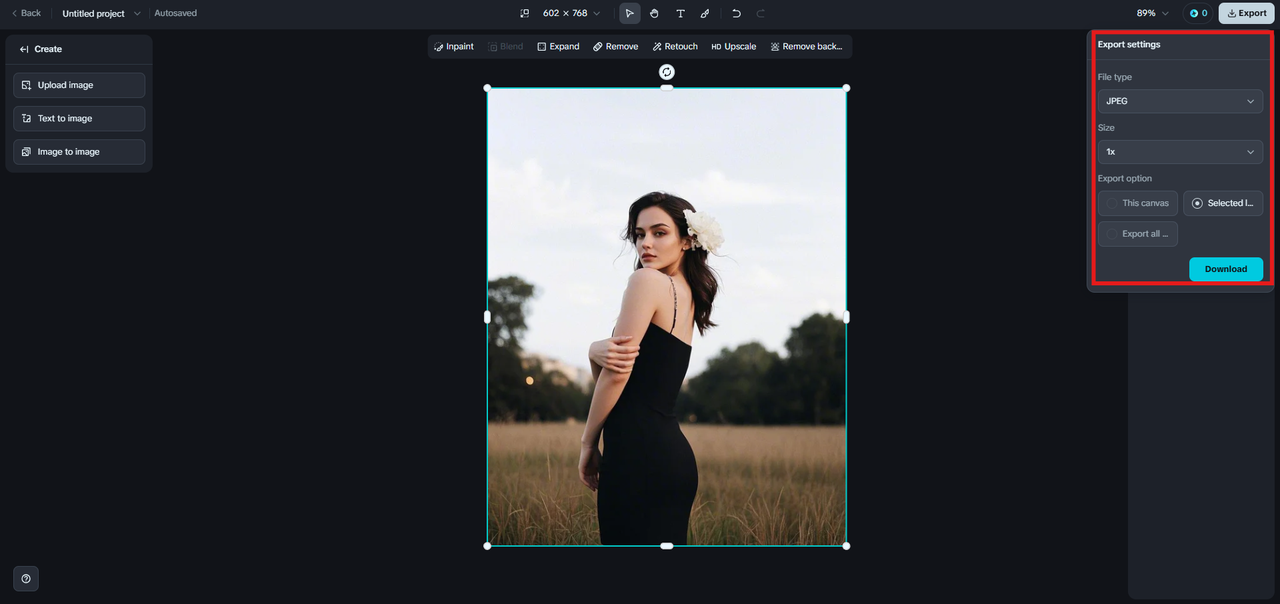Select the brush drawing tool

click(705, 13)
